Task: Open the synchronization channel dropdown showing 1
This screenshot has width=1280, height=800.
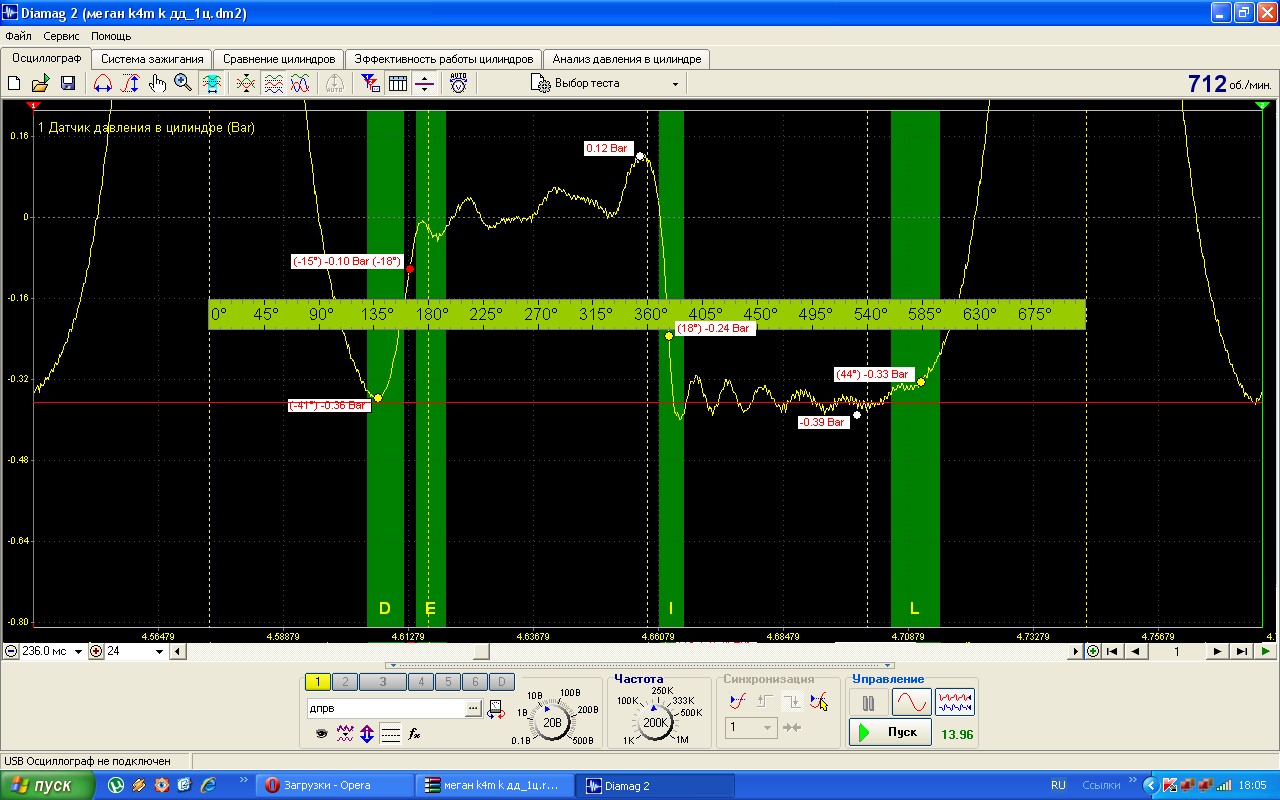Action: pos(751,728)
